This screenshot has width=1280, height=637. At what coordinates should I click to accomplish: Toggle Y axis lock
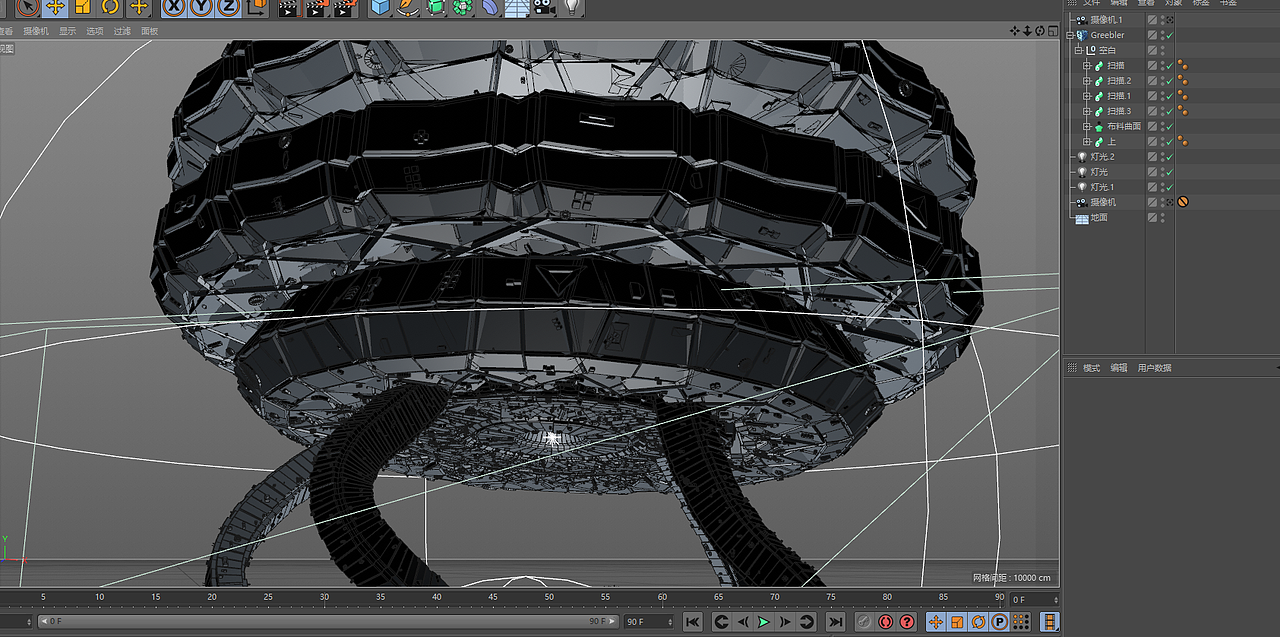(x=201, y=7)
